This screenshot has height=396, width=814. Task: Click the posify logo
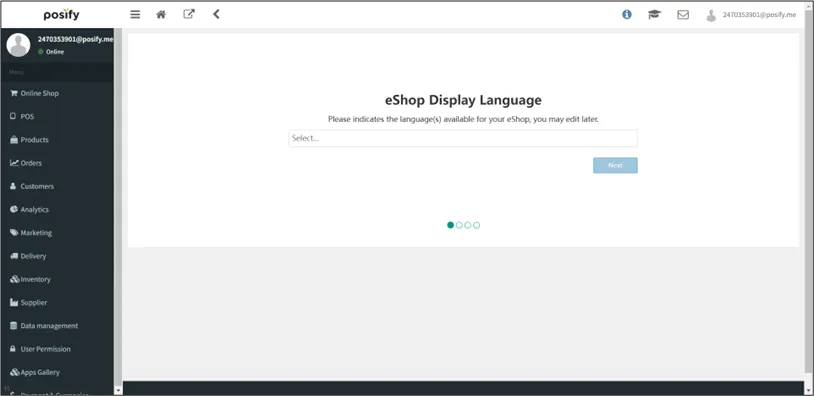[x=62, y=15]
